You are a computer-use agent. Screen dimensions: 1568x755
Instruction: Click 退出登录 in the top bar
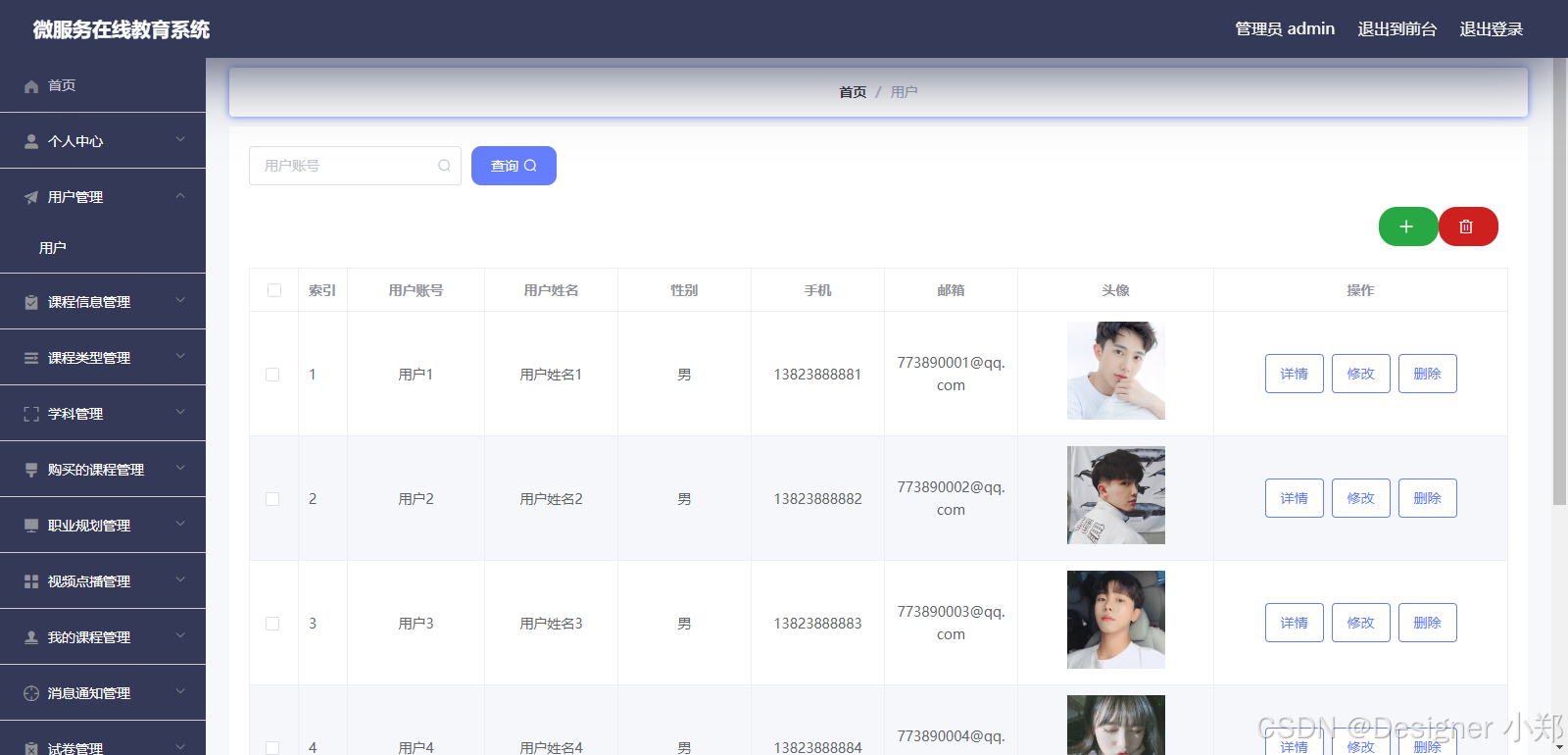(x=1492, y=29)
